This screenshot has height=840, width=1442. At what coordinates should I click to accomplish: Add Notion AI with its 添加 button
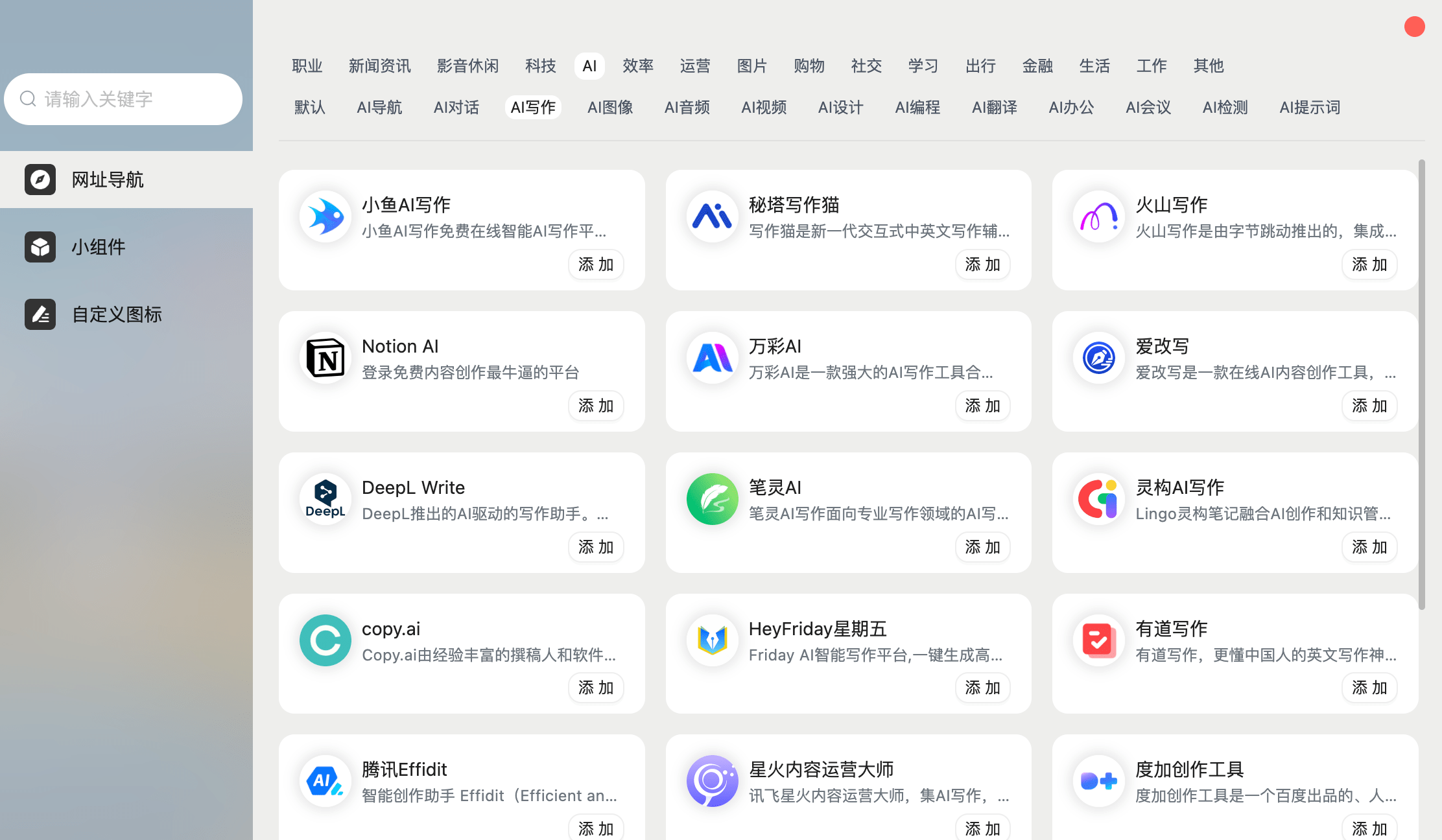pyautogui.click(x=596, y=406)
